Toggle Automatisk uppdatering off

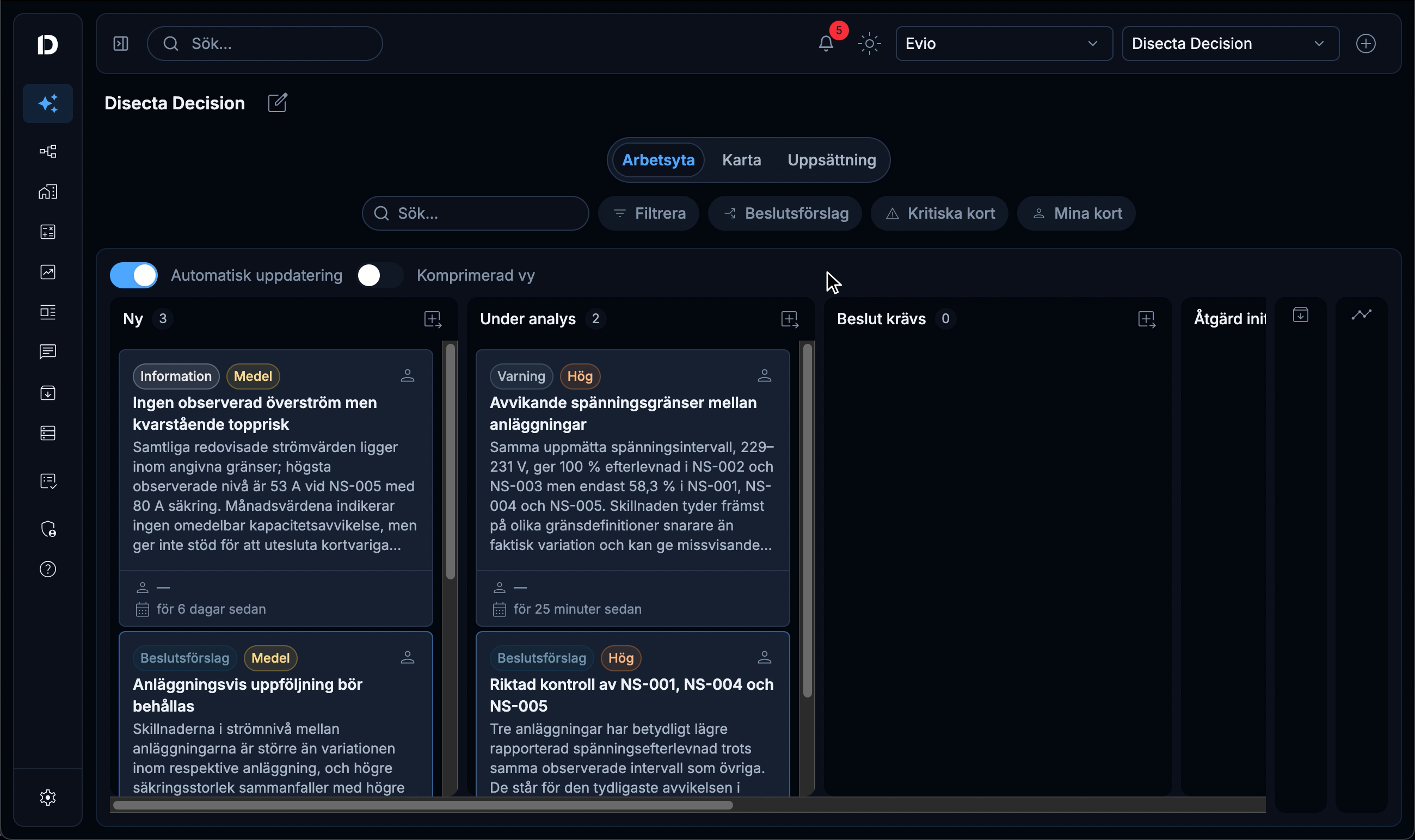click(x=134, y=276)
